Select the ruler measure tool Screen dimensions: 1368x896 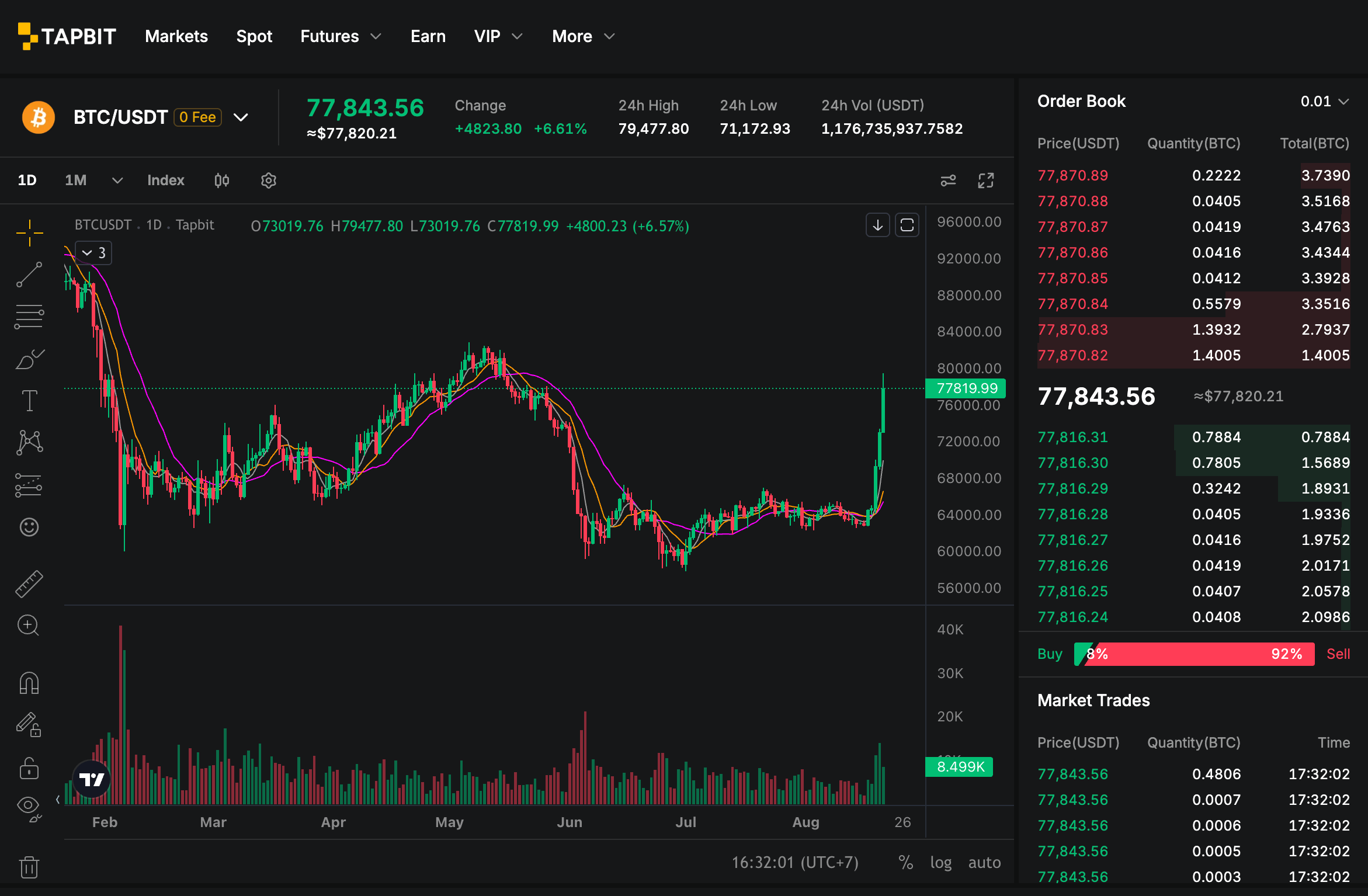(29, 584)
